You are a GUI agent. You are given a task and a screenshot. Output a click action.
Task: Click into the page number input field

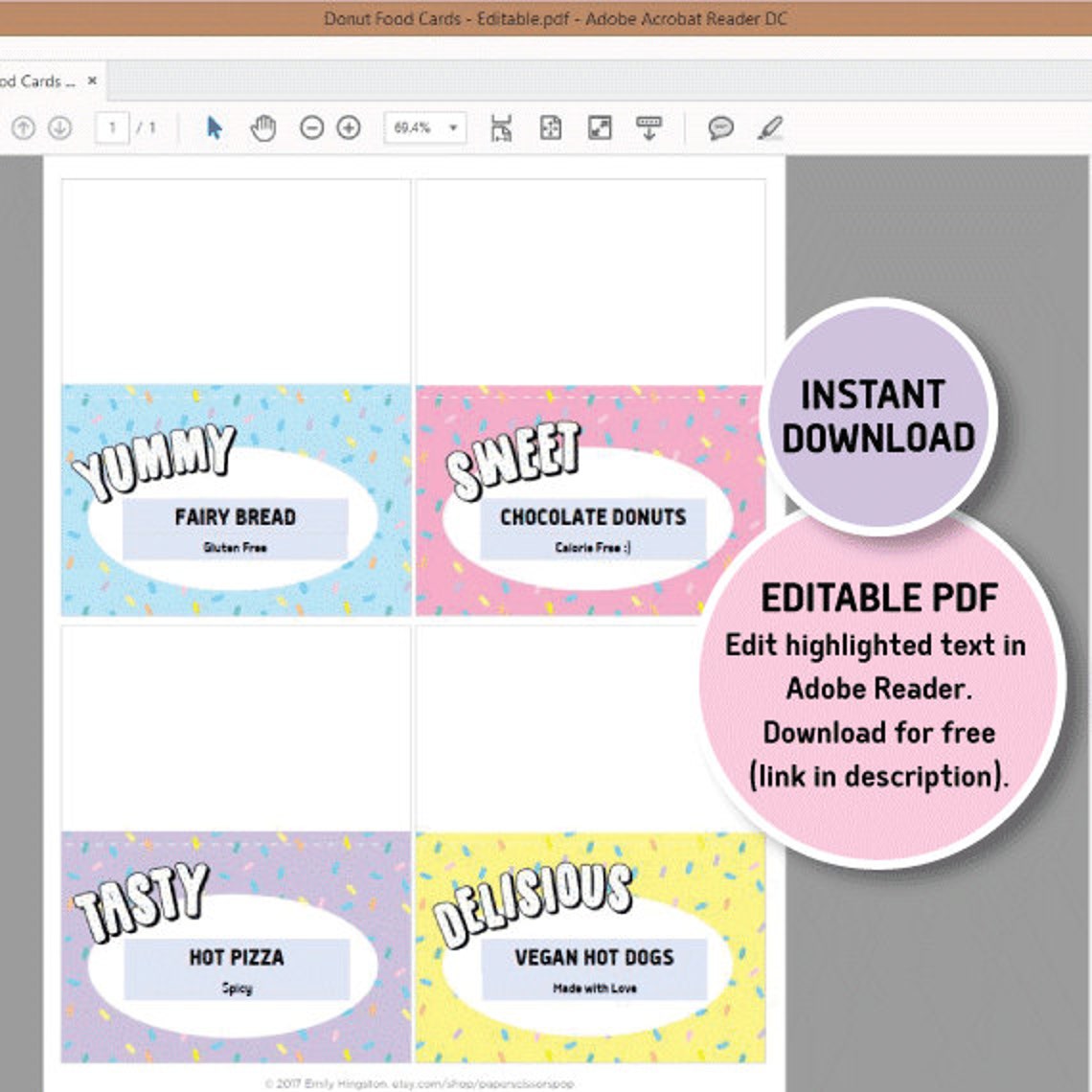[x=115, y=125]
